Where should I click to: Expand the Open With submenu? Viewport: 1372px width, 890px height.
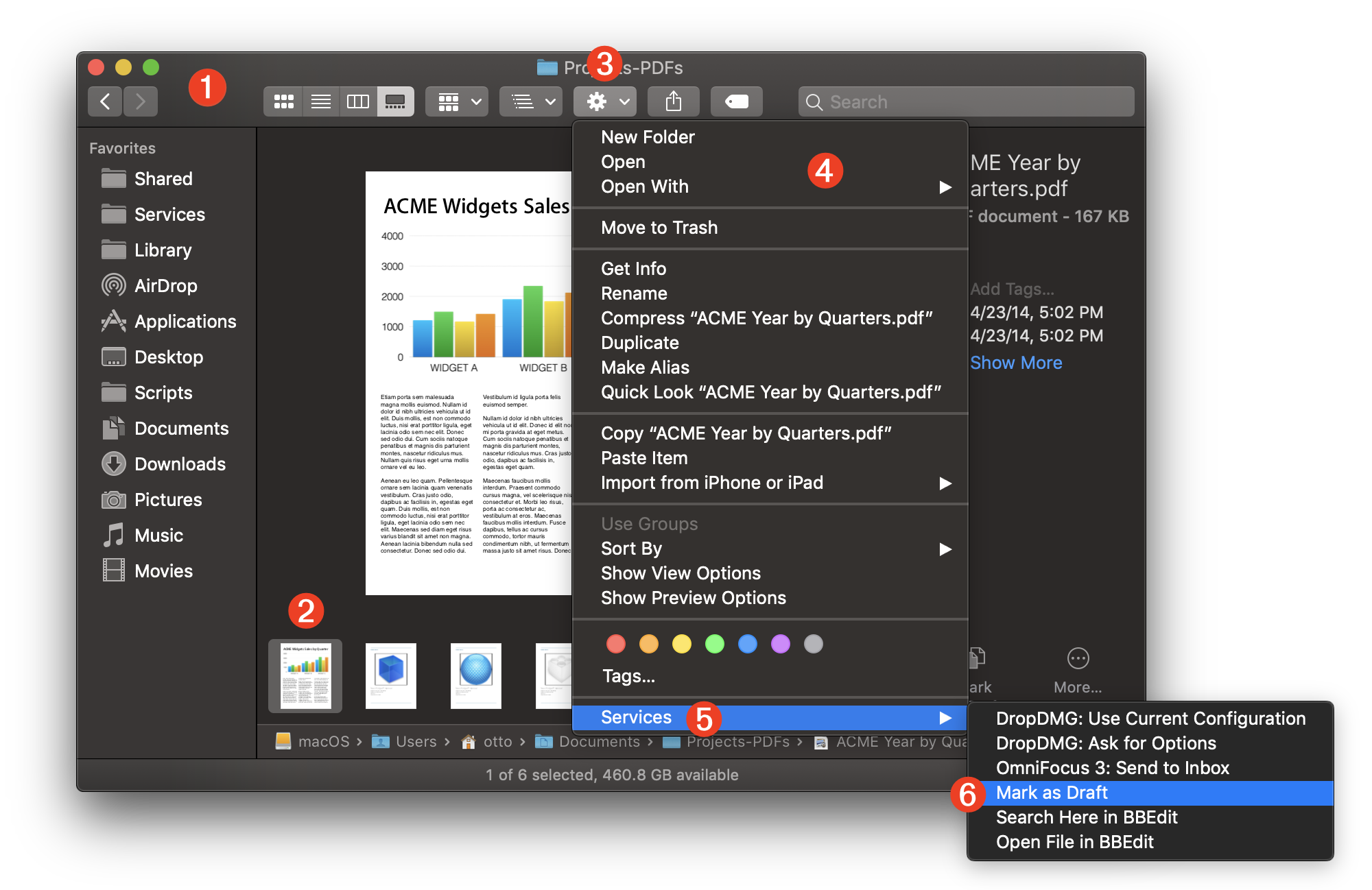pos(770,187)
